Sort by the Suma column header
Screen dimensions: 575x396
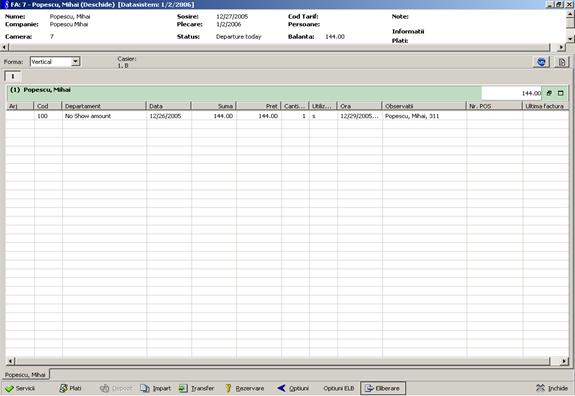(x=214, y=106)
